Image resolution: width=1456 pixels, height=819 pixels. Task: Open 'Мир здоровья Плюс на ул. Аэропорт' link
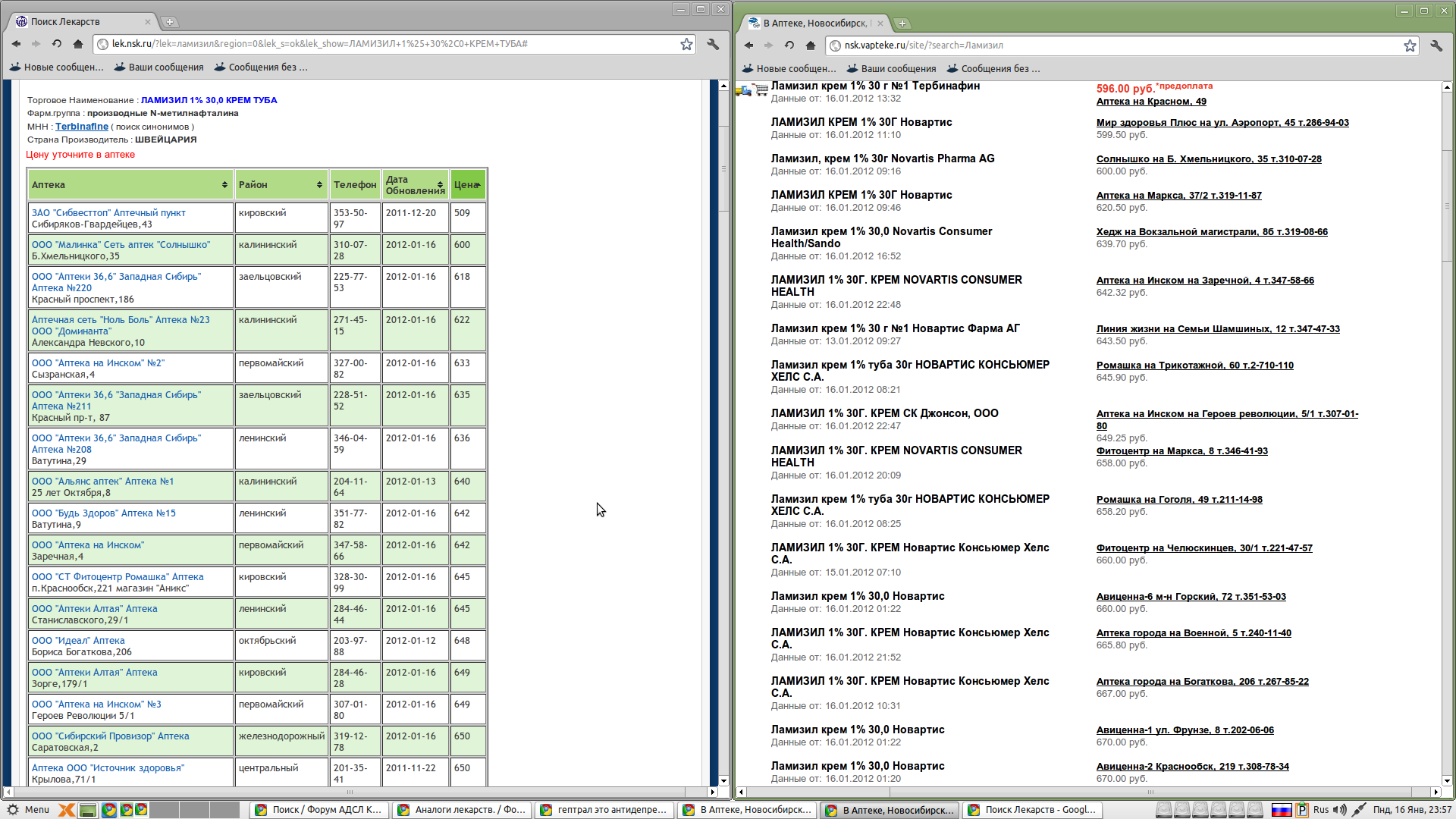(x=1222, y=123)
